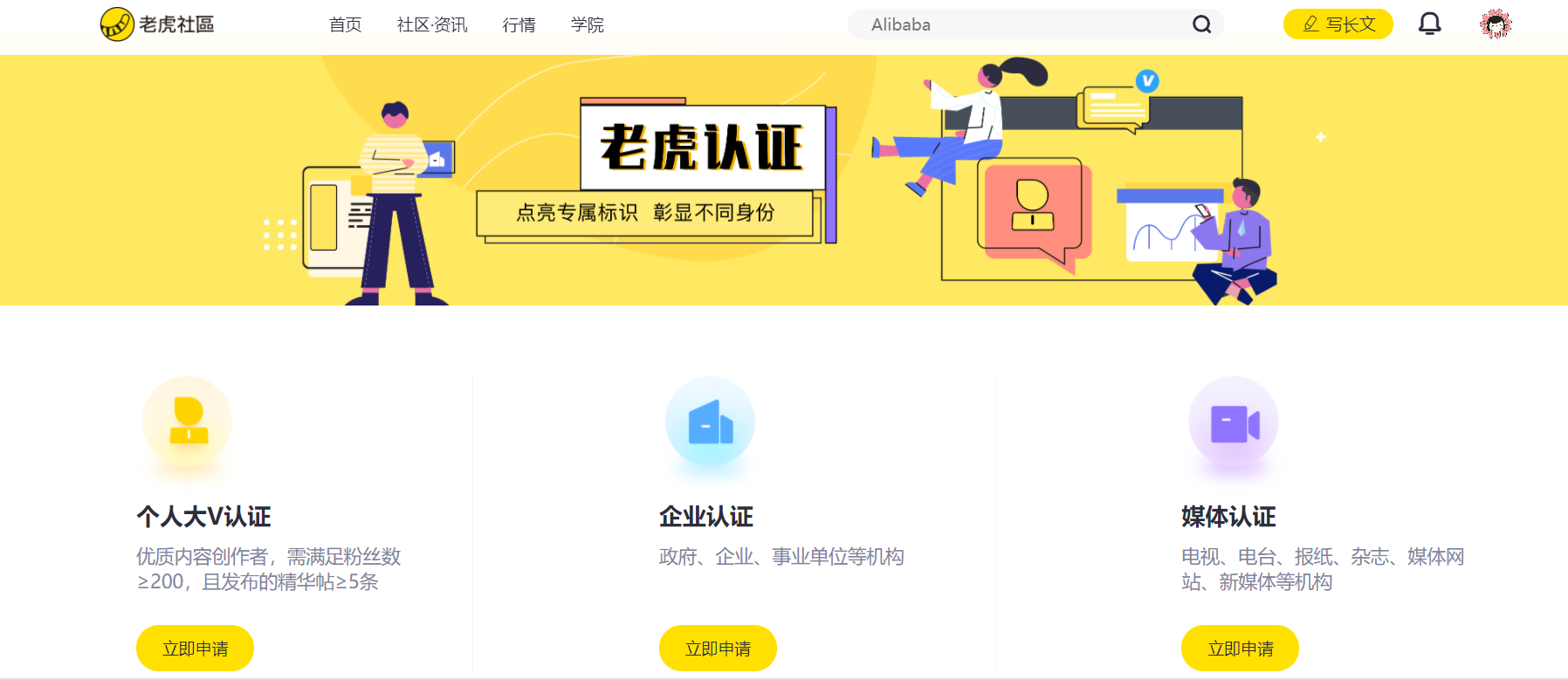Click the blue enterprise certification icon
Image resolution: width=1568 pixels, height=680 pixels.
coord(710,422)
